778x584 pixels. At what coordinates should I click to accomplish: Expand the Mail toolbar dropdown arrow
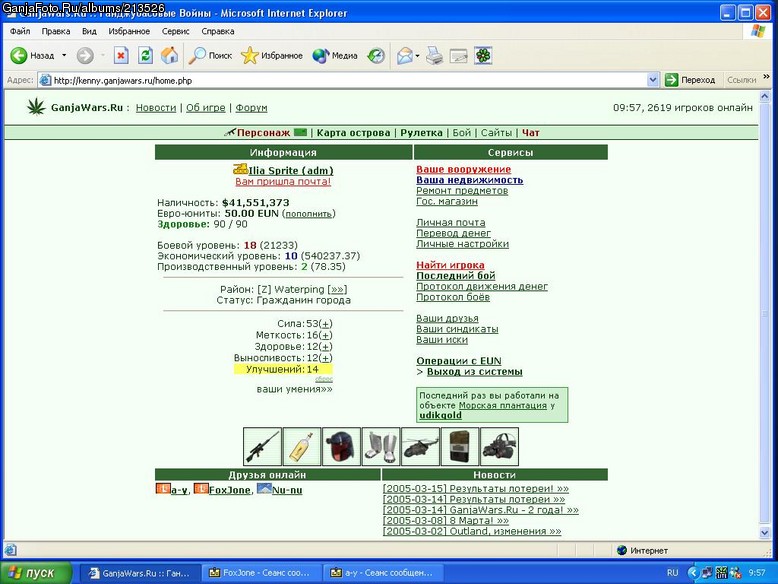(x=417, y=56)
